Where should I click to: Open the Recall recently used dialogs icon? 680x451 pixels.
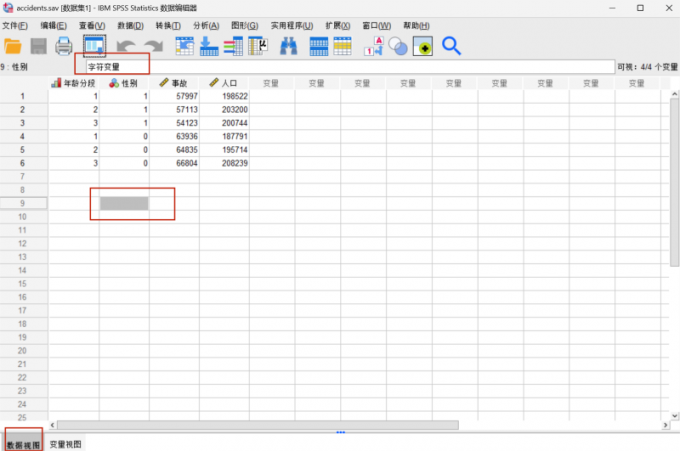point(94,46)
